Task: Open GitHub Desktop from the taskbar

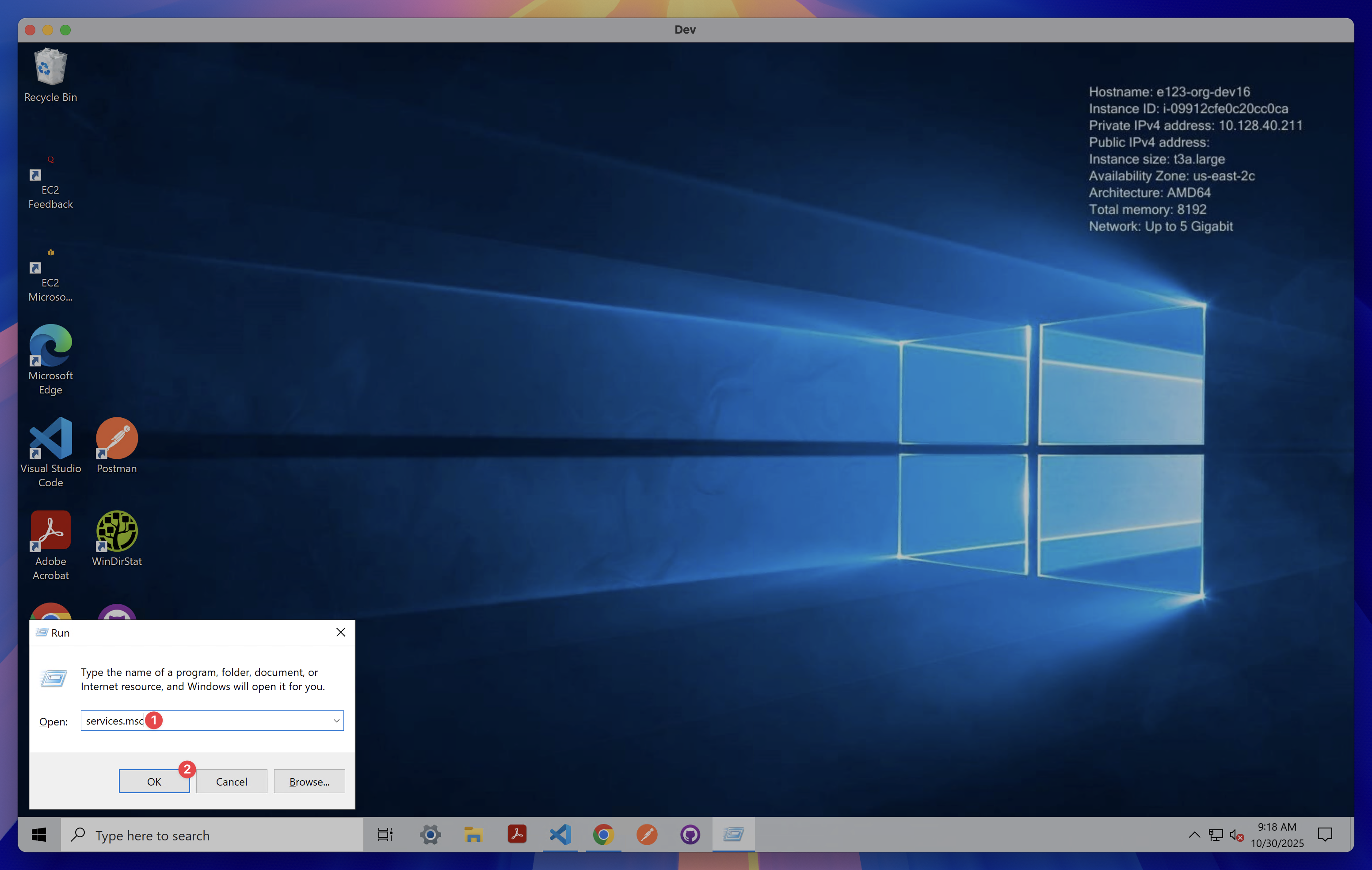Action: [x=690, y=835]
